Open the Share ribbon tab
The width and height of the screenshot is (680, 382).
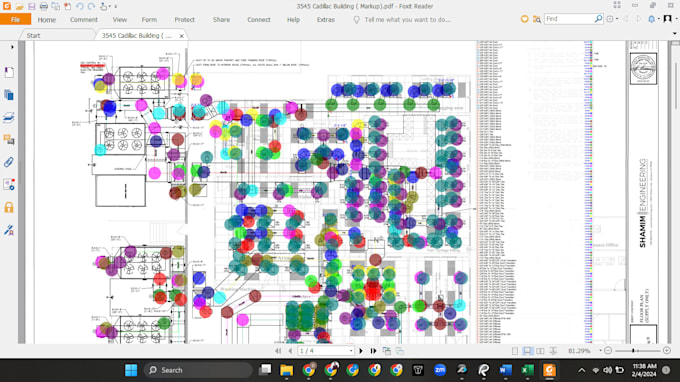(221, 20)
